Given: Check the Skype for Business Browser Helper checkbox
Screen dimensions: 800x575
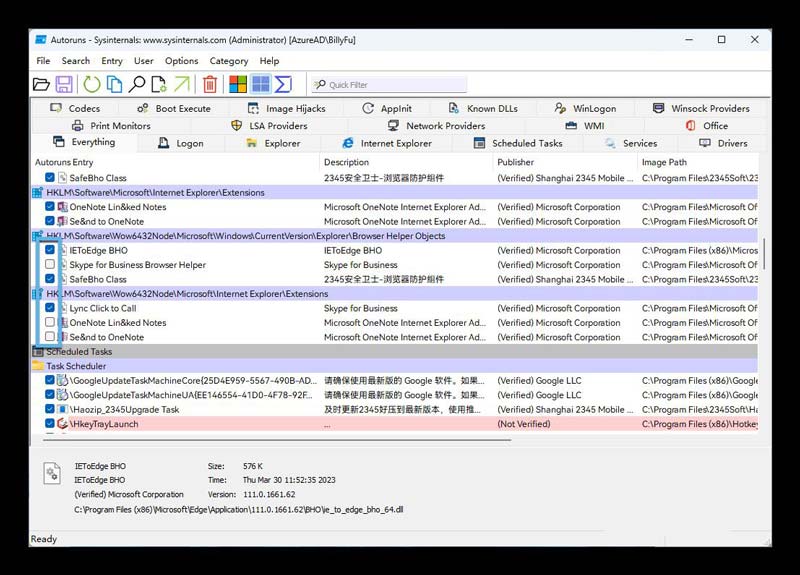Looking at the screenshot, I should [x=49, y=264].
